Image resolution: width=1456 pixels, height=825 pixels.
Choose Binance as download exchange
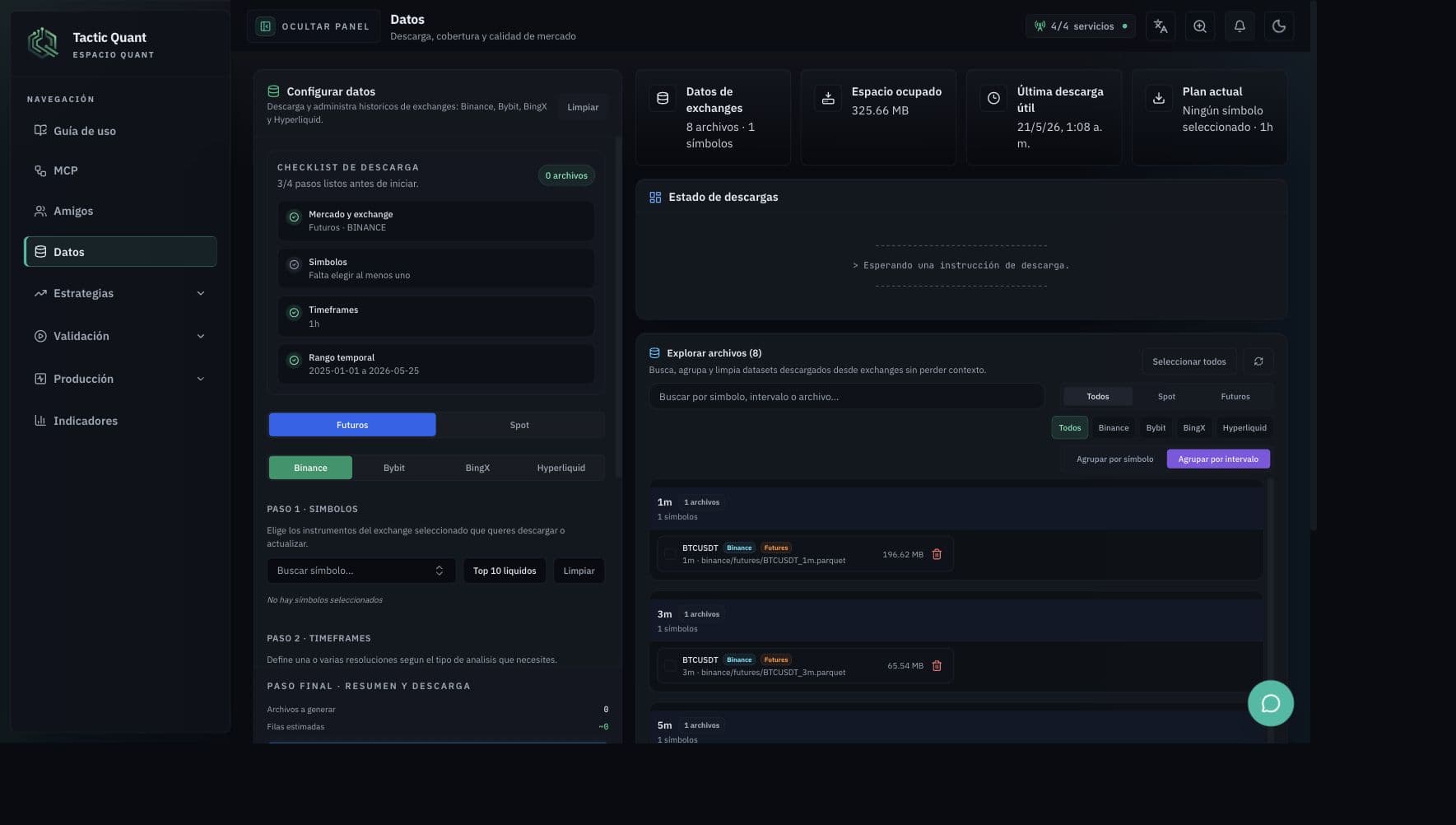click(310, 468)
